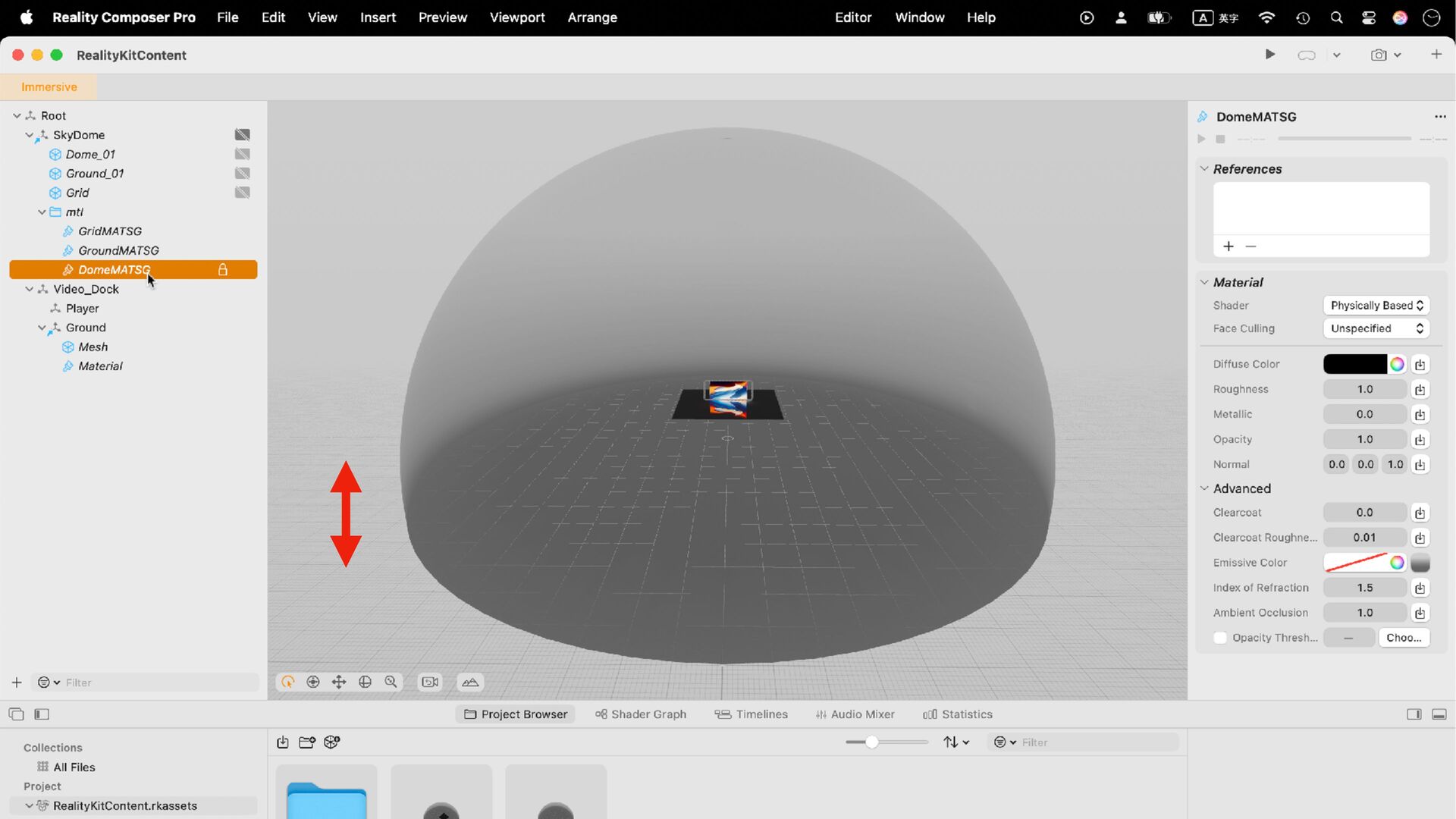Collapse the Root entity
Viewport: 1456px width, 819px height.
(x=17, y=116)
